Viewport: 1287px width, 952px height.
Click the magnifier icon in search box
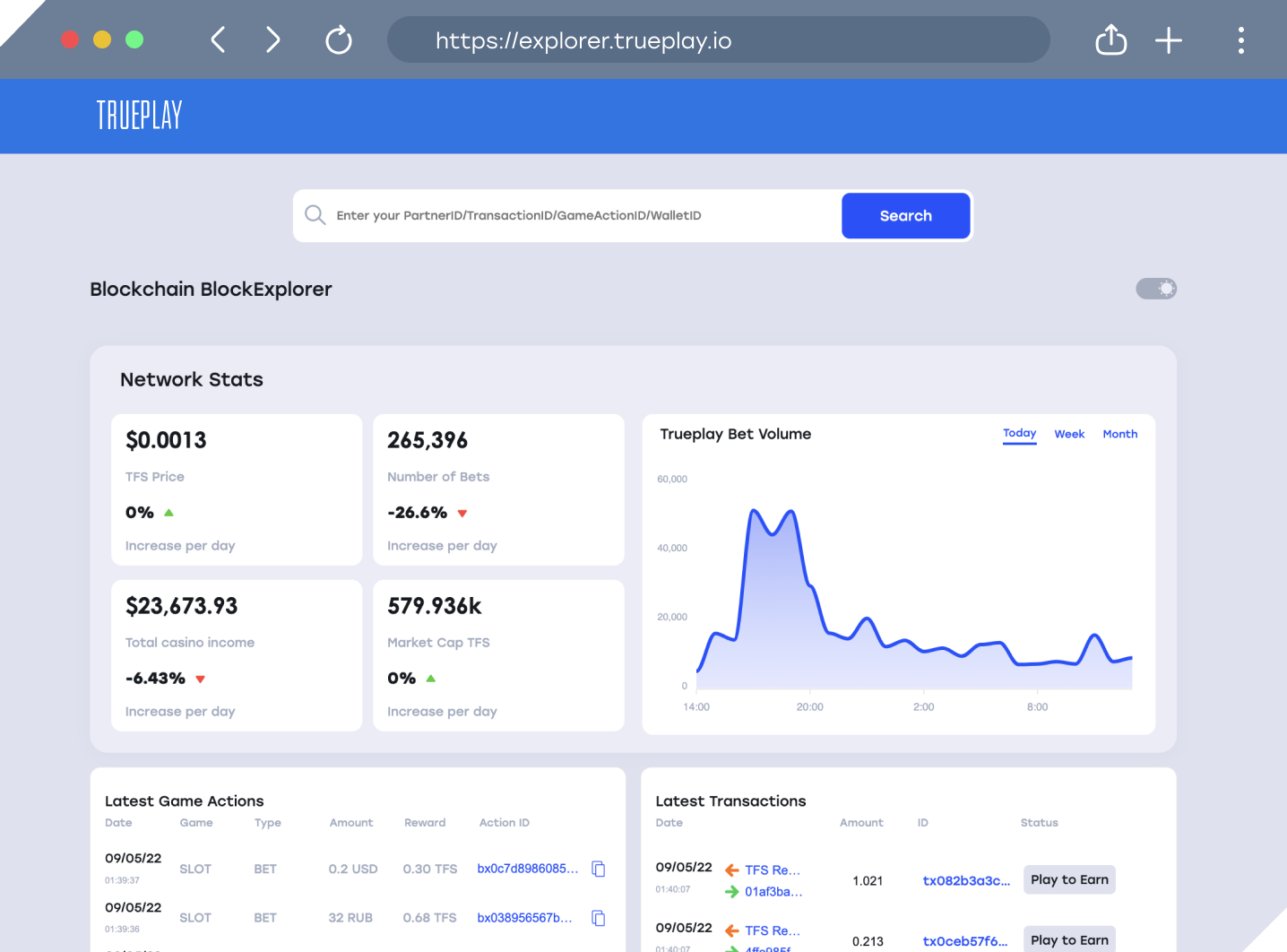pos(315,215)
